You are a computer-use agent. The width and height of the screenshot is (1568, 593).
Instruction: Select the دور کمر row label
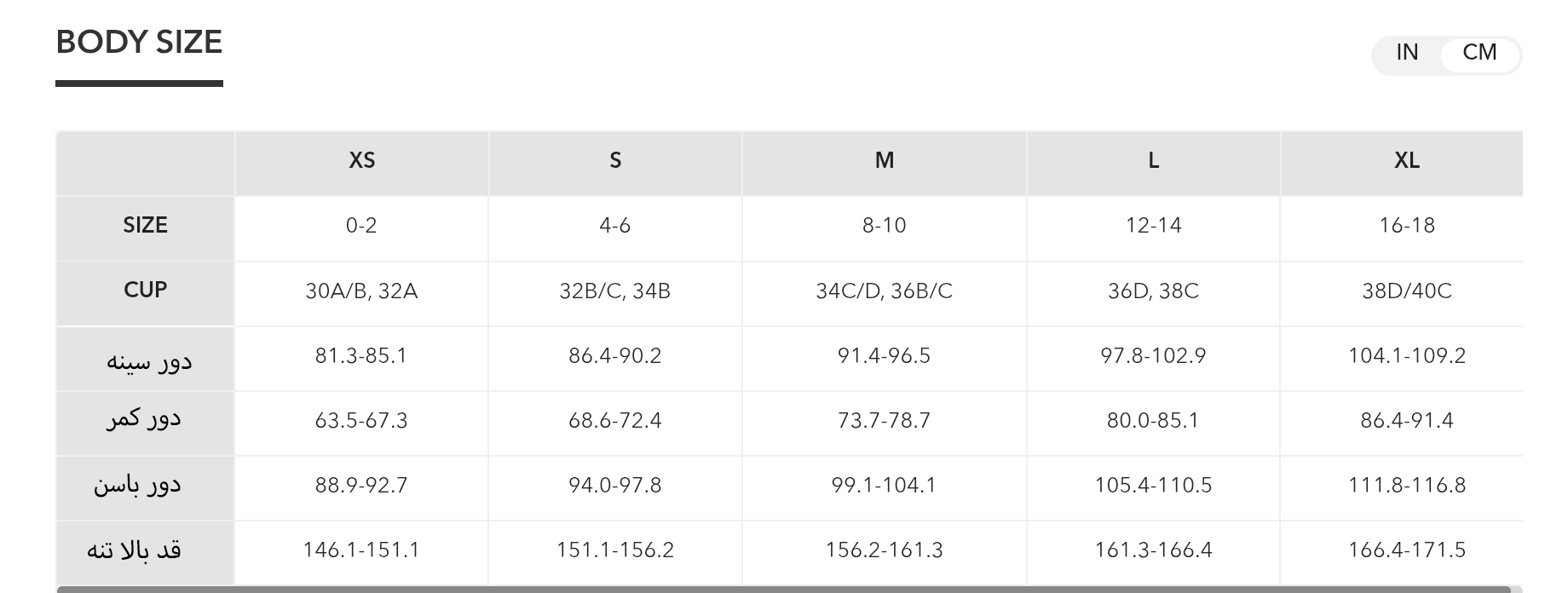(143, 420)
